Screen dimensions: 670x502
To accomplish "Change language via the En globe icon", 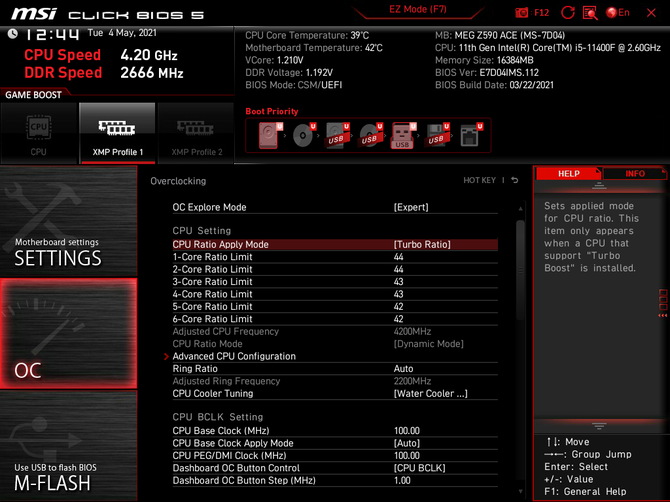I will (617, 12).
